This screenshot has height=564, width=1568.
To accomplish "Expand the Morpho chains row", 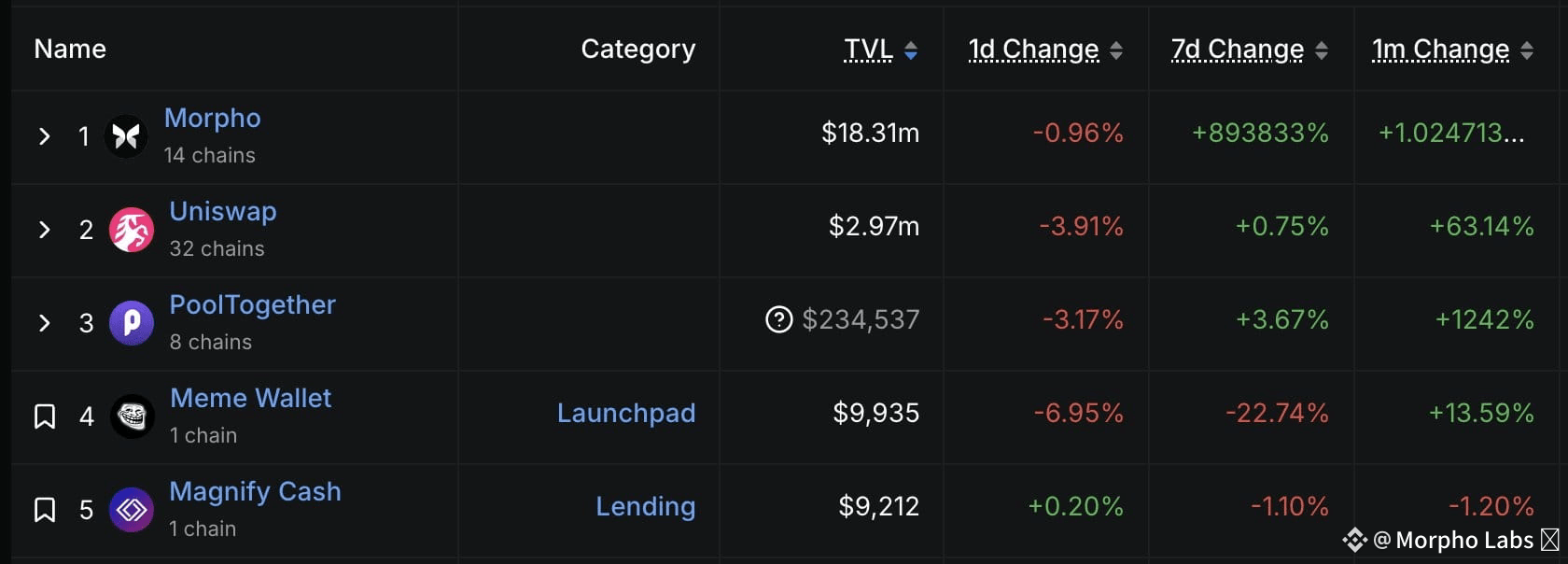I will tap(44, 136).
